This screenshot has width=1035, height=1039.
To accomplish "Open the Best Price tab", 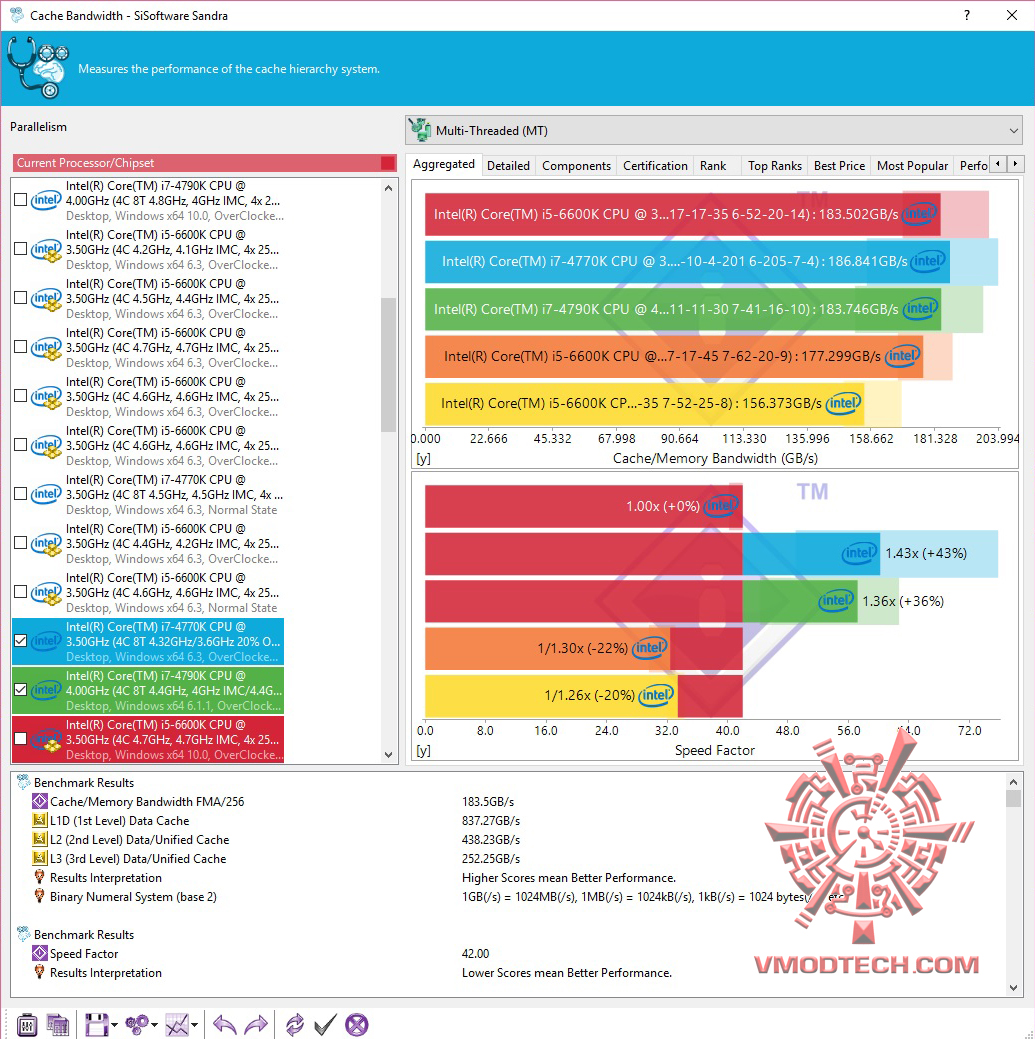I will [840, 166].
